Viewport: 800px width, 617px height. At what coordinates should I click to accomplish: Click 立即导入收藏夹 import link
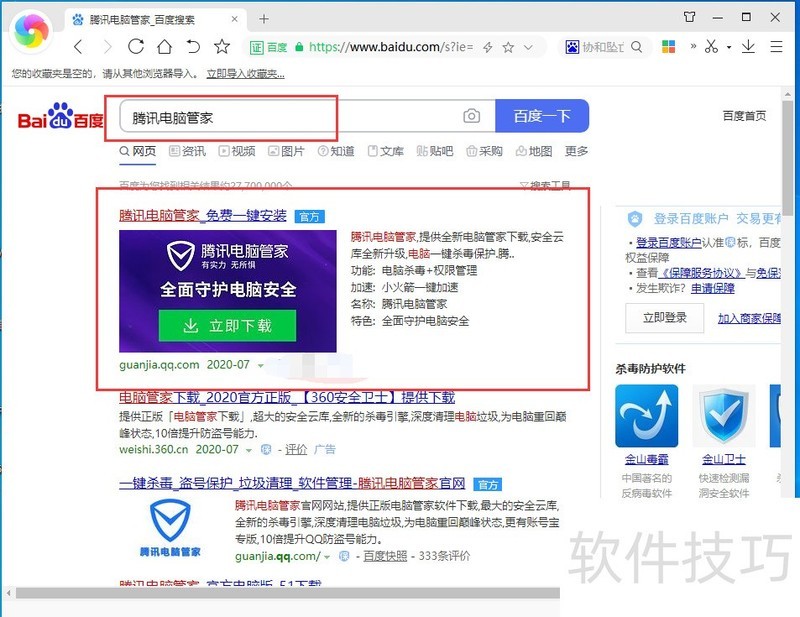(x=245, y=74)
